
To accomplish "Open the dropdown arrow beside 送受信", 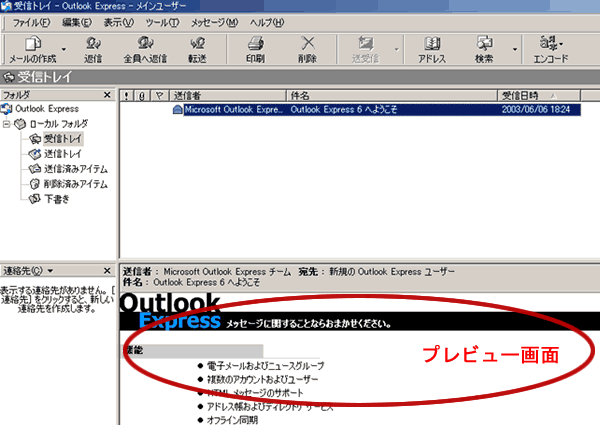I will (x=396, y=49).
